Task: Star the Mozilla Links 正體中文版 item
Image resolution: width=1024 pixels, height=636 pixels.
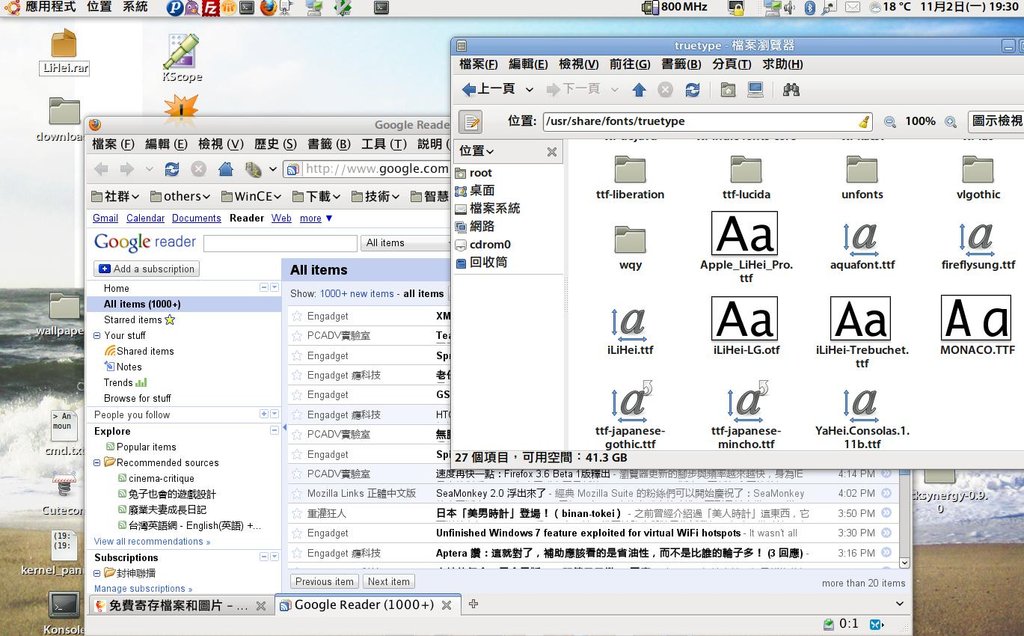Action: tap(296, 494)
